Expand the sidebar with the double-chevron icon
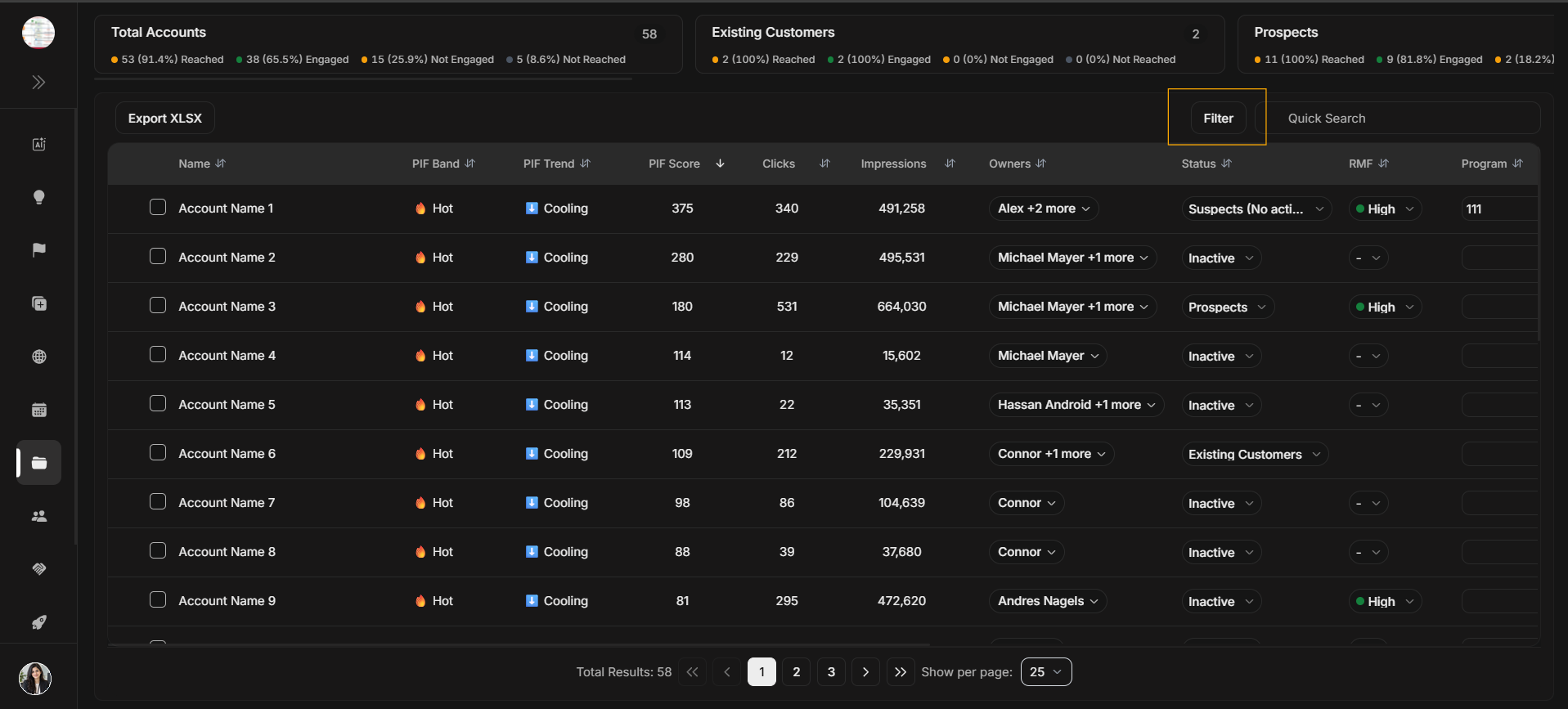1568x709 pixels. point(38,82)
